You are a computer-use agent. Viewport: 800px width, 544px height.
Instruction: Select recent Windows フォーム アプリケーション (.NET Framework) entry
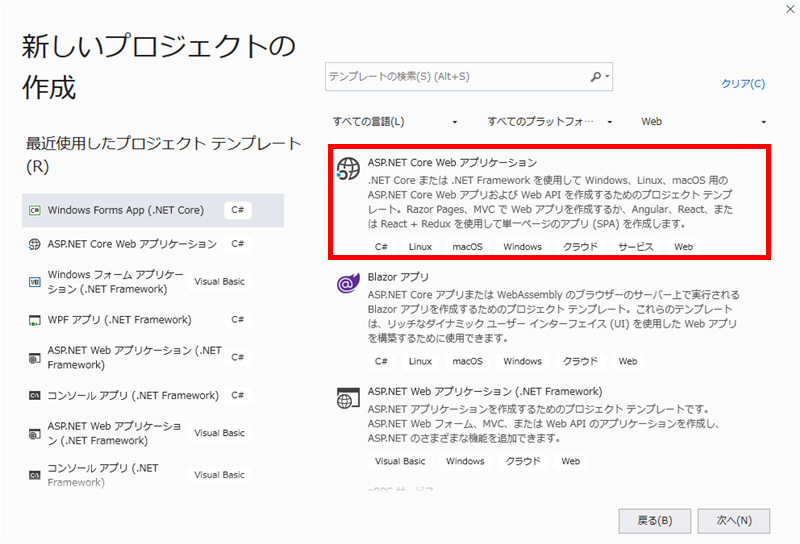pos(153,282)
